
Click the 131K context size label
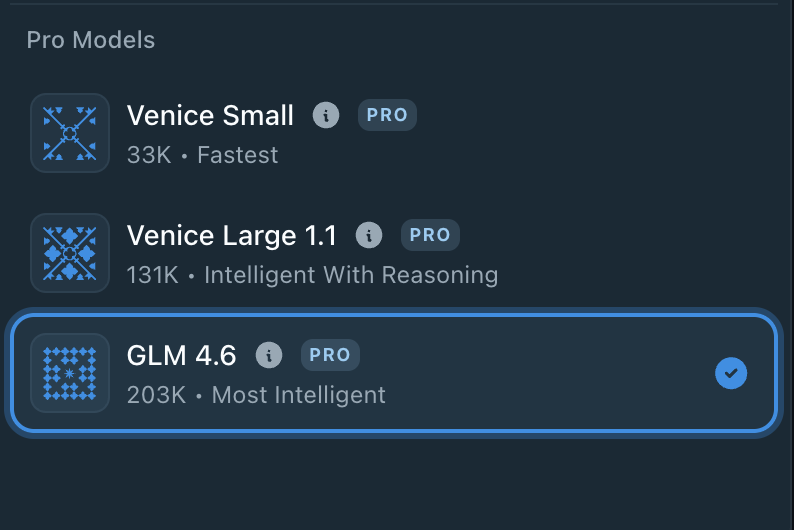pyautogui.click(x=153, y=275)
